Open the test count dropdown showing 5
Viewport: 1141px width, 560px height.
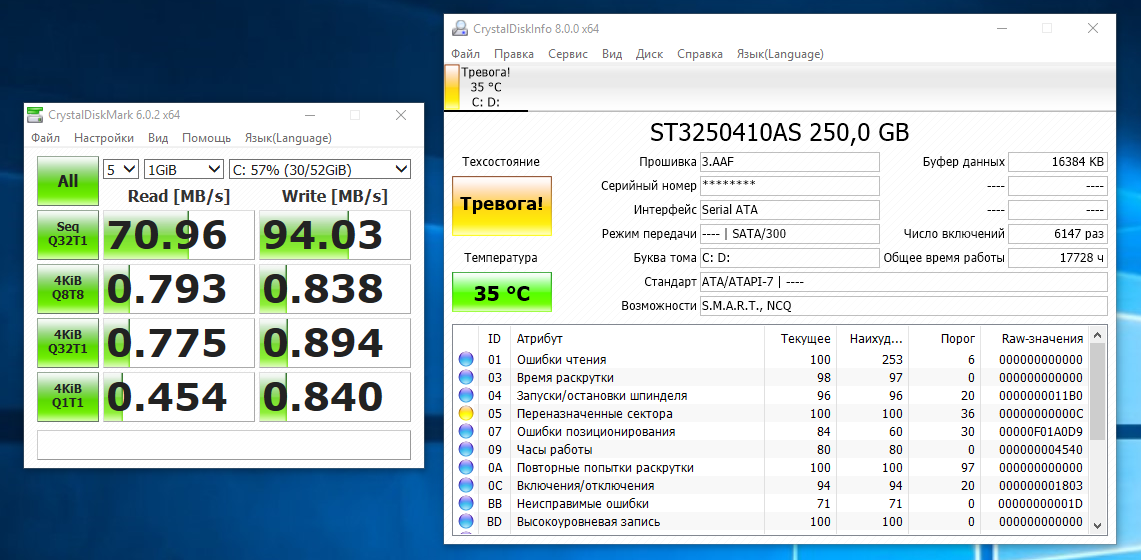(120, 169)
